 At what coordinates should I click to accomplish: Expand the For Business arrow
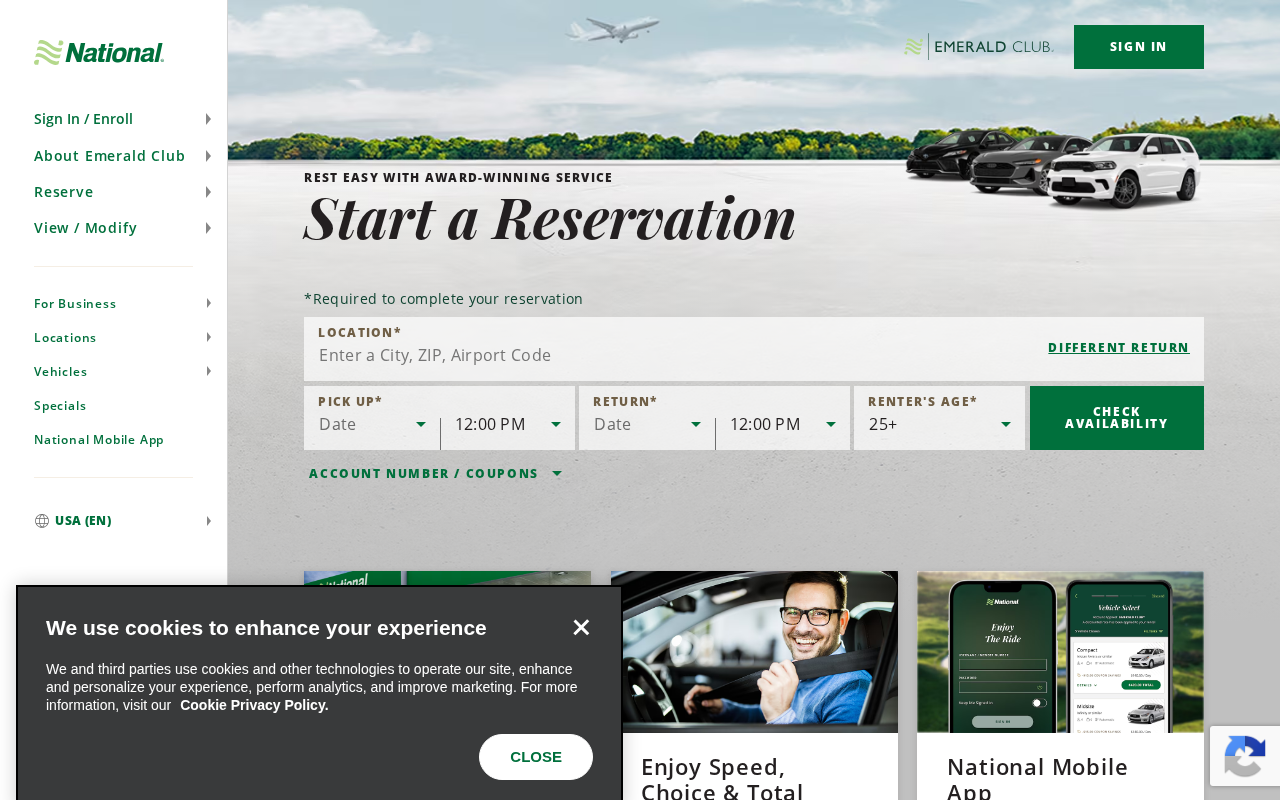[x=208, y=303]
